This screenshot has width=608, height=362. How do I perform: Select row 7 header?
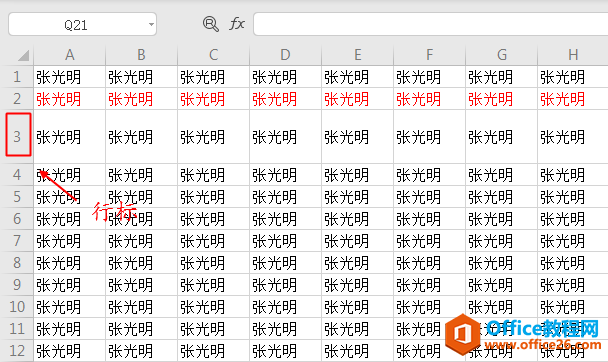(17, 241)
